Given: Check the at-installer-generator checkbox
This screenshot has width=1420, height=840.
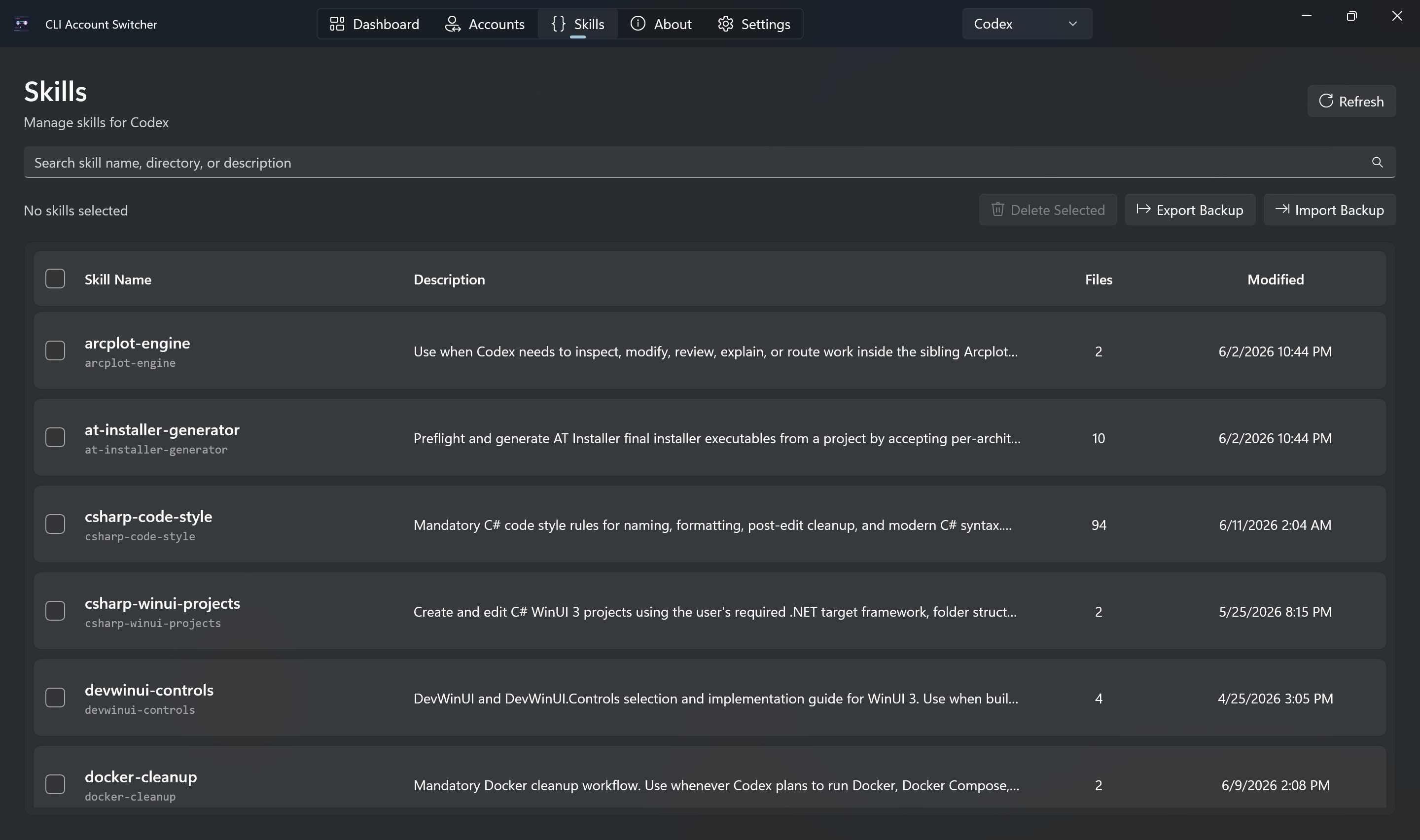Looking at the screenshot, I should pos(55,438).
